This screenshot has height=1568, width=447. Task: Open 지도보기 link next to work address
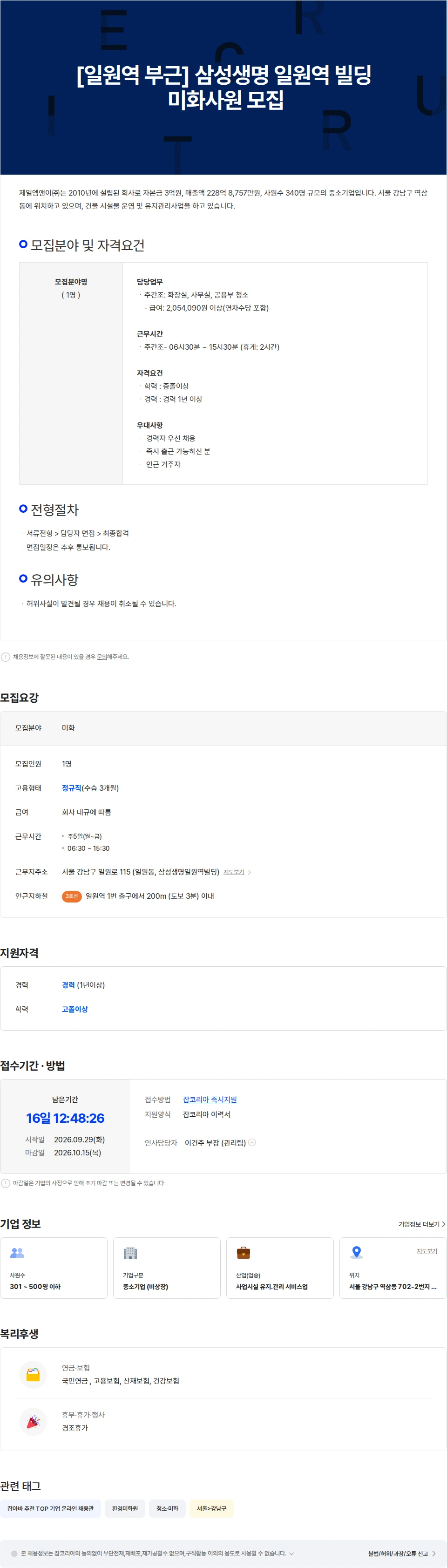234,872
